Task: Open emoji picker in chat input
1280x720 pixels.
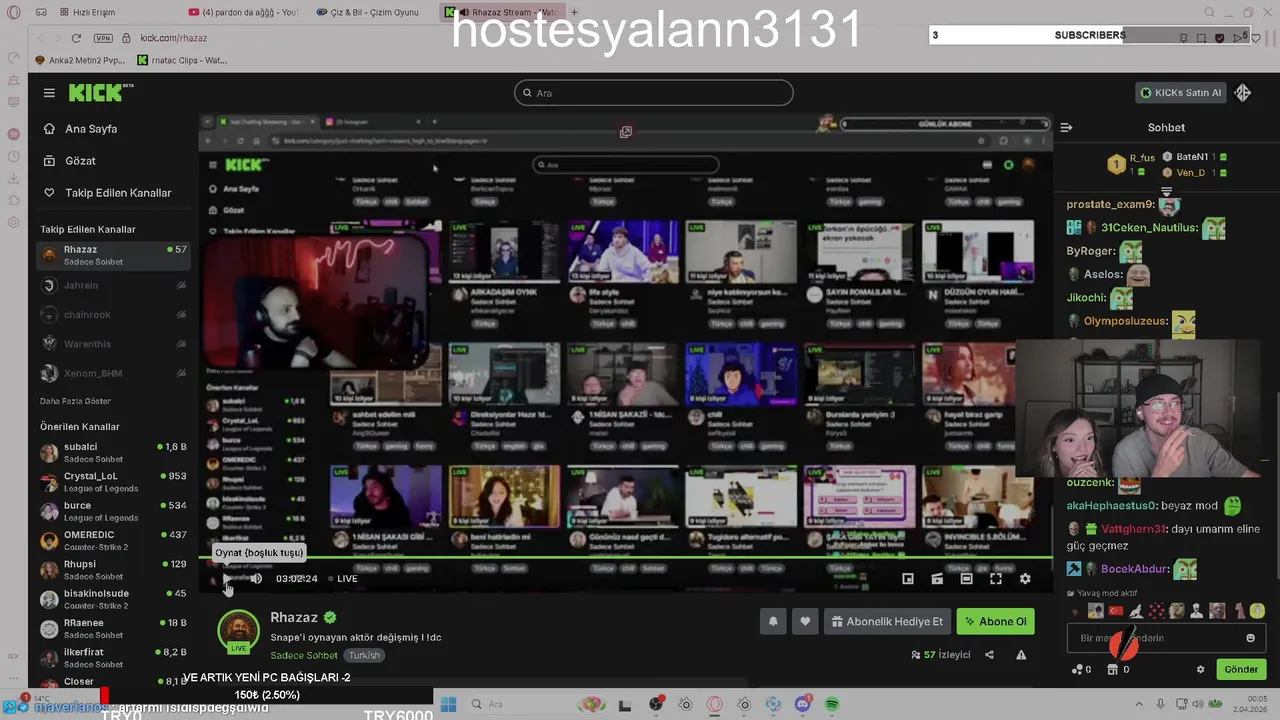Action: (x=1250, y=638)
